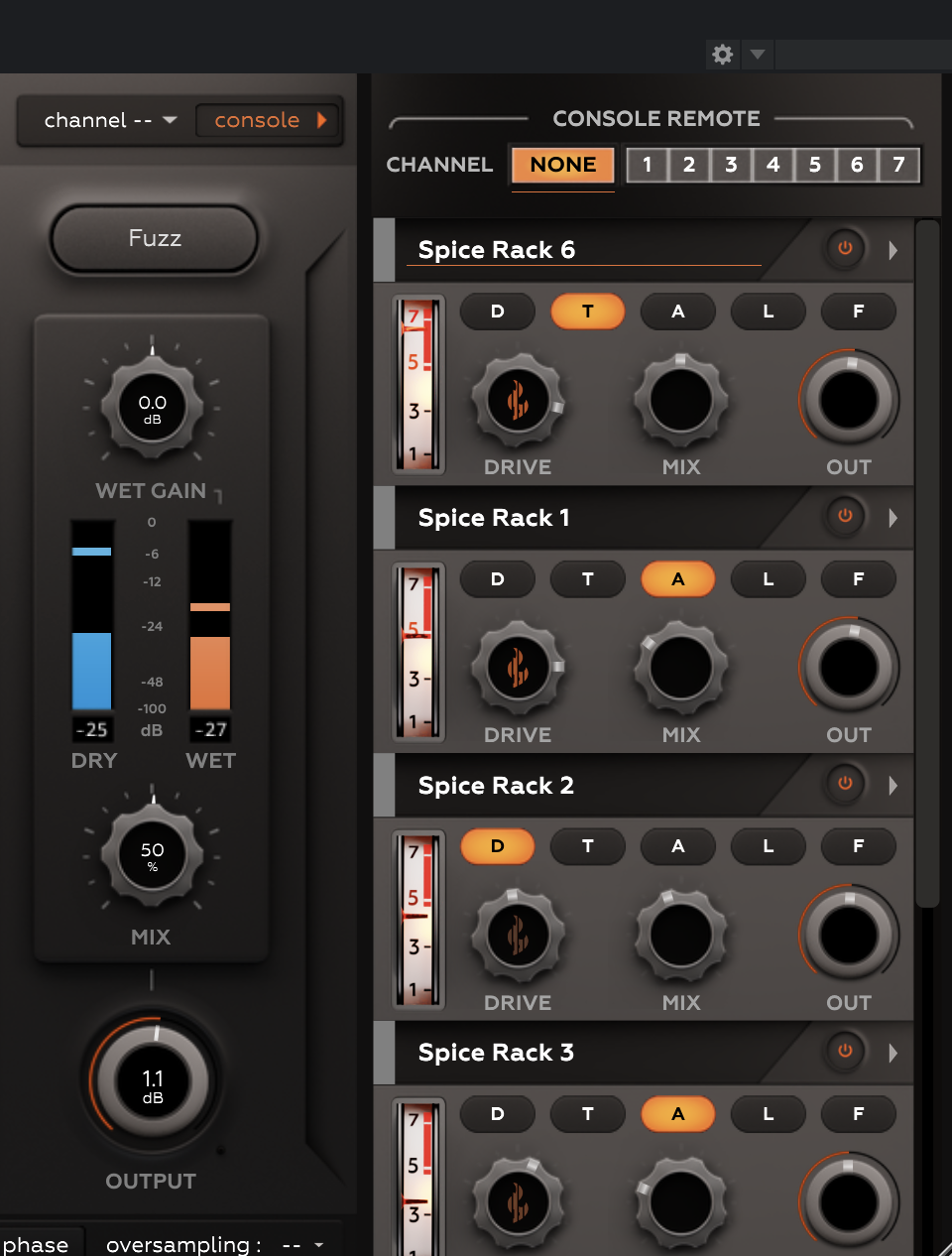
Task: Open dropdown arrow beside gear icon
Action: tap(758, 55)
